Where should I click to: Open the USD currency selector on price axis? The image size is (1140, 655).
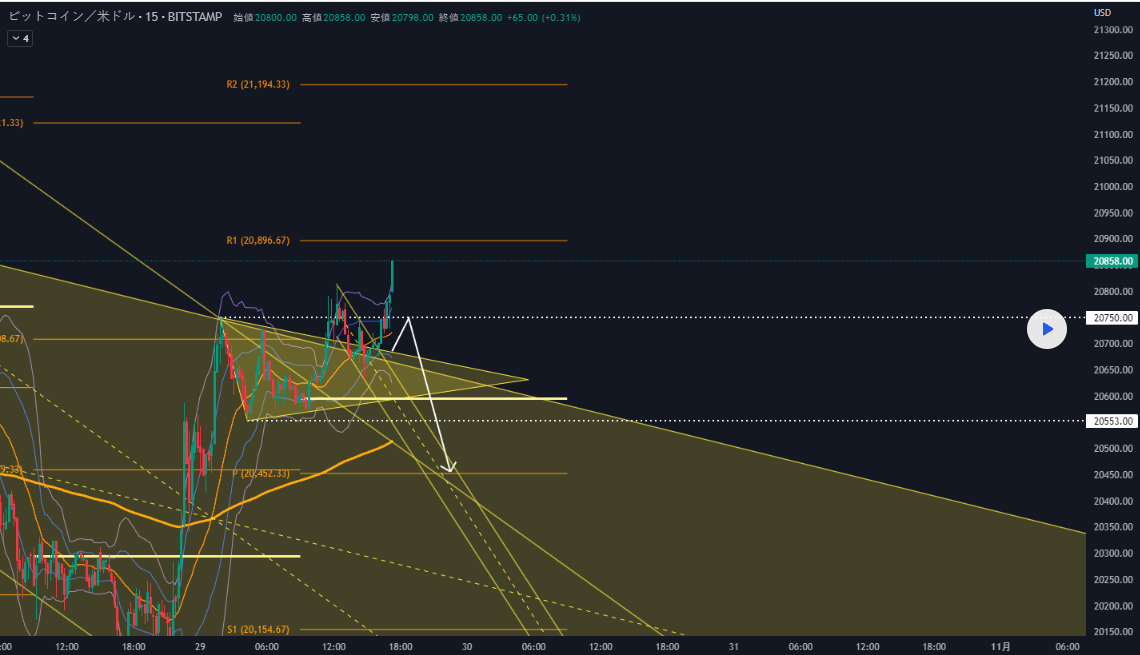[1102, 13]
